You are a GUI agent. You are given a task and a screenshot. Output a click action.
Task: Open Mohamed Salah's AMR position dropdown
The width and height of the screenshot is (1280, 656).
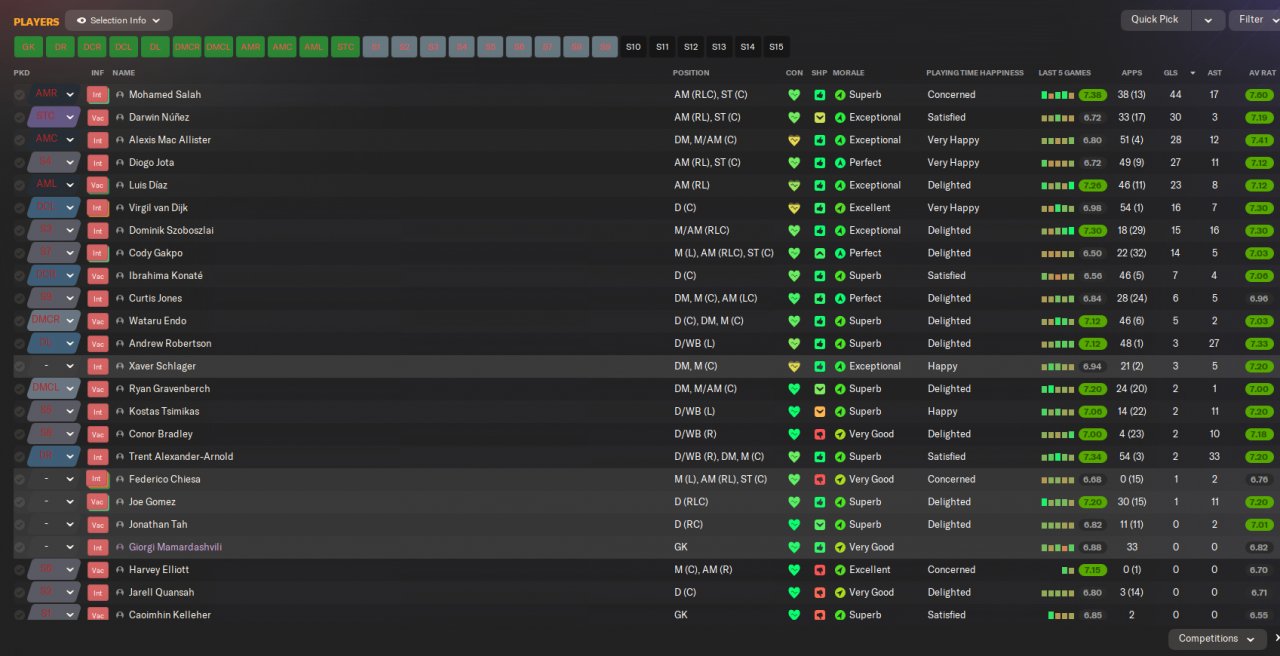click(x=70, y=95)
